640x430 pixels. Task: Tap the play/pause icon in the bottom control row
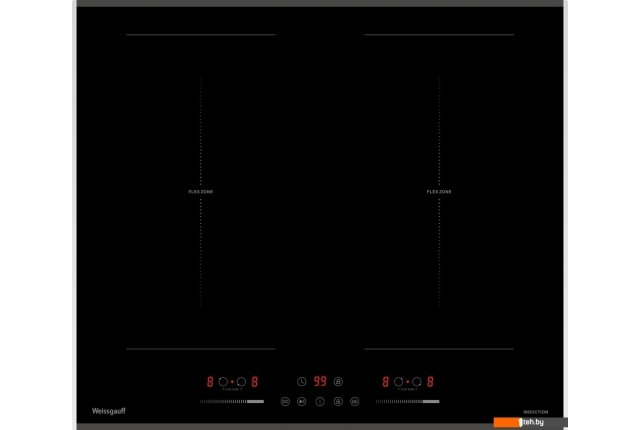302,401
